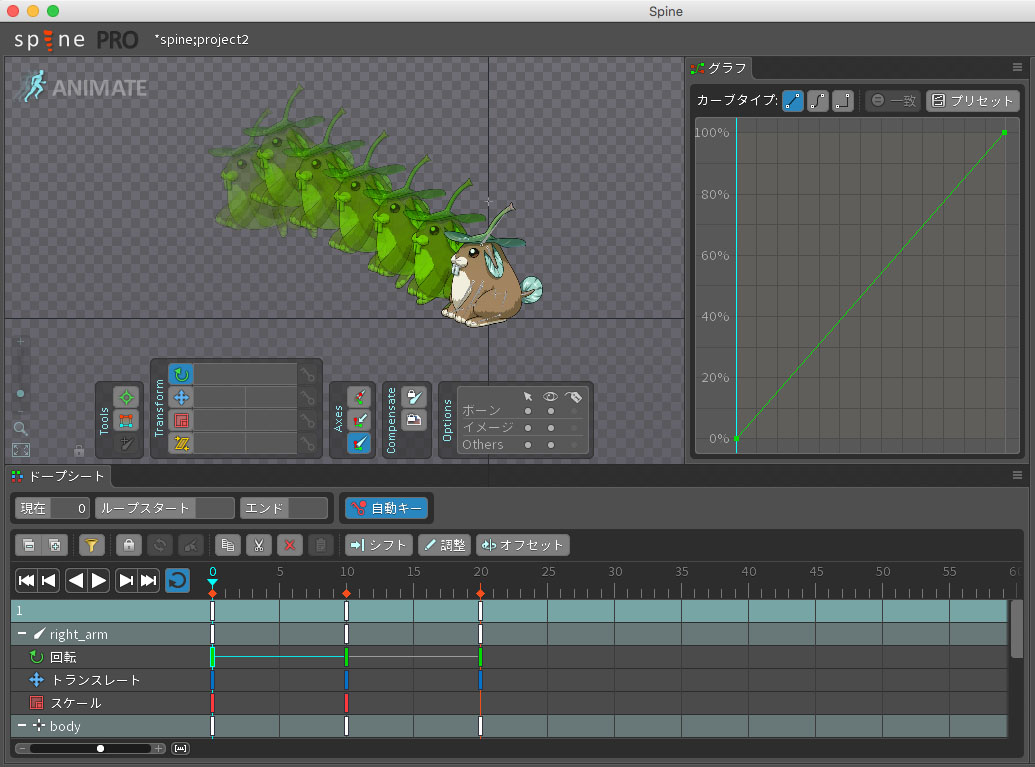The image size is (1035, 767).
Task: Expand all dopesheet rows
Action: point(55,545)
